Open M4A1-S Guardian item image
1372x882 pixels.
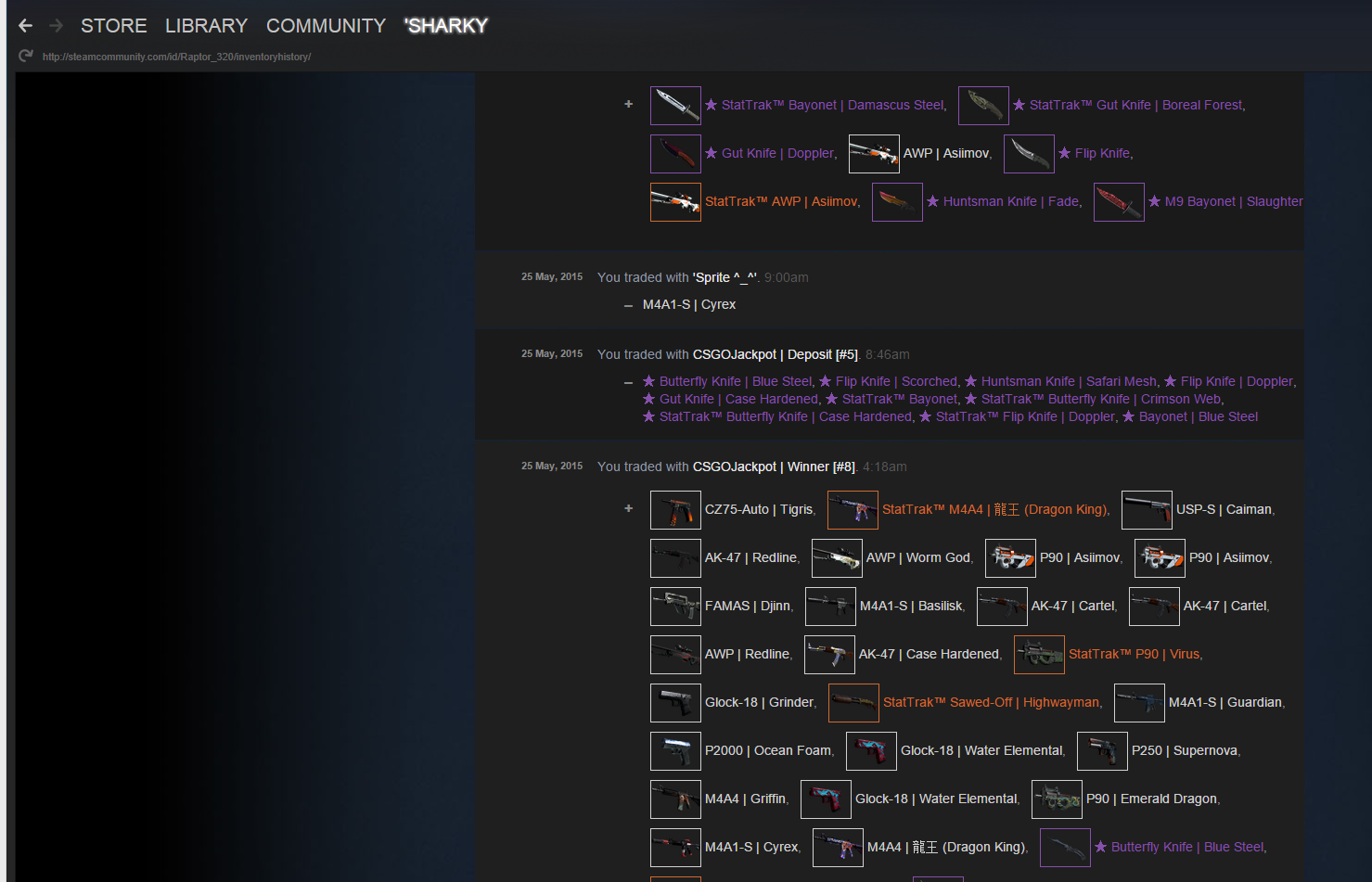click(x=1139, y=703)
